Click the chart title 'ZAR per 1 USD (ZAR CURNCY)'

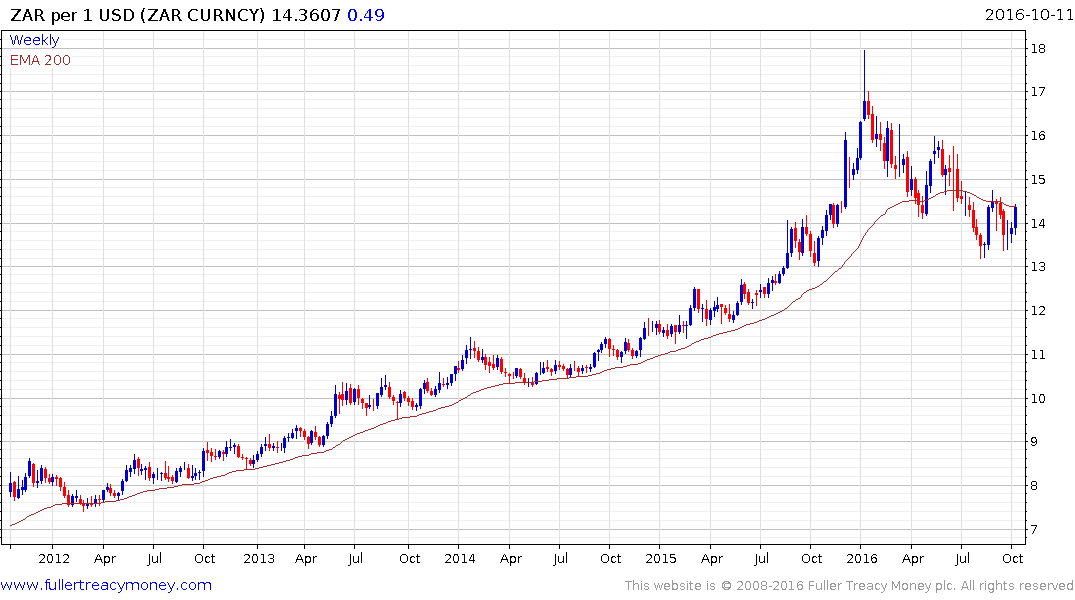click(x=137, y=15)
